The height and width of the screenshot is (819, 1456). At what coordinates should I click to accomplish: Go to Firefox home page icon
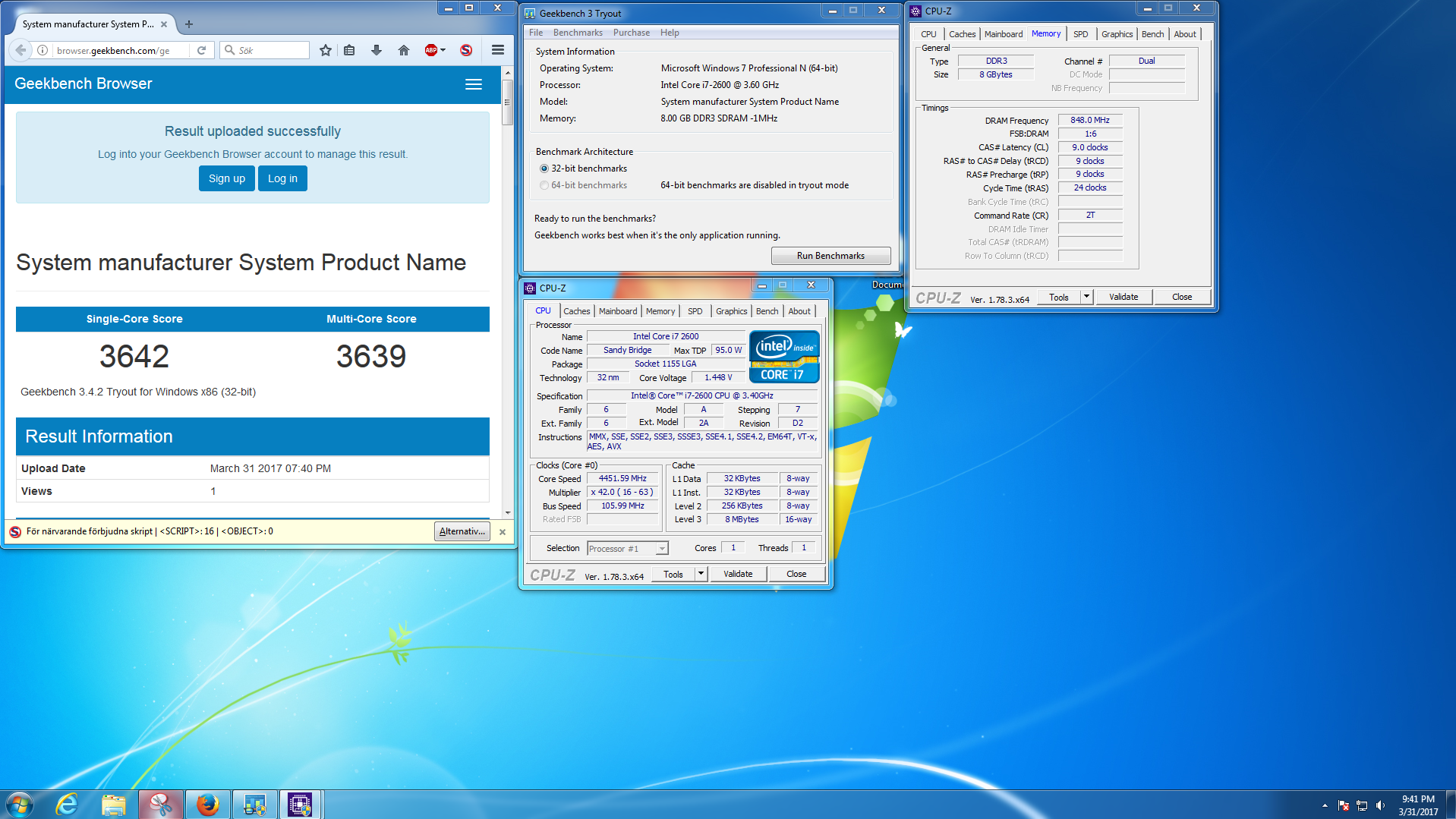point(404,50)
